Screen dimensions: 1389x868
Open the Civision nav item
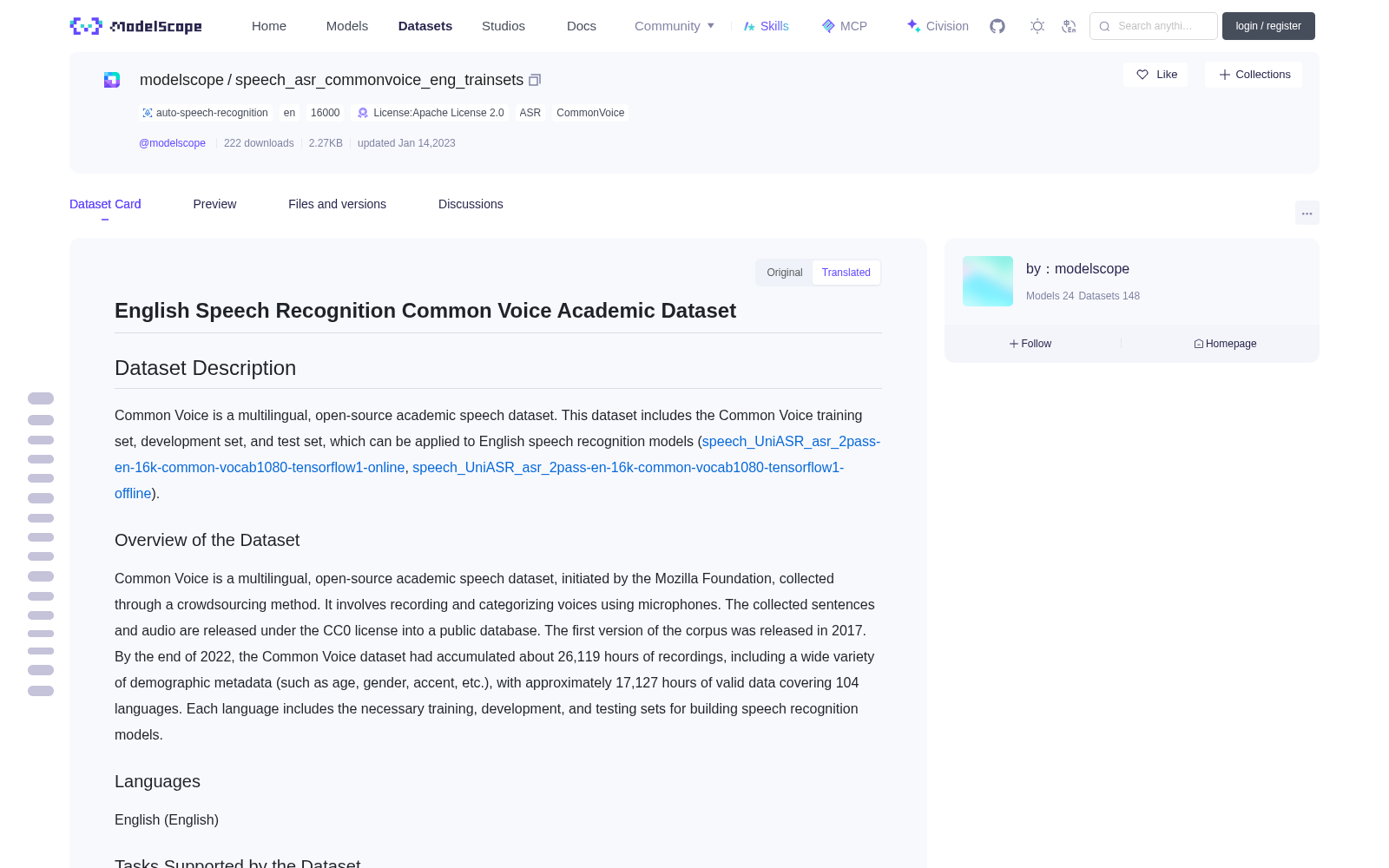coord(938,26)
